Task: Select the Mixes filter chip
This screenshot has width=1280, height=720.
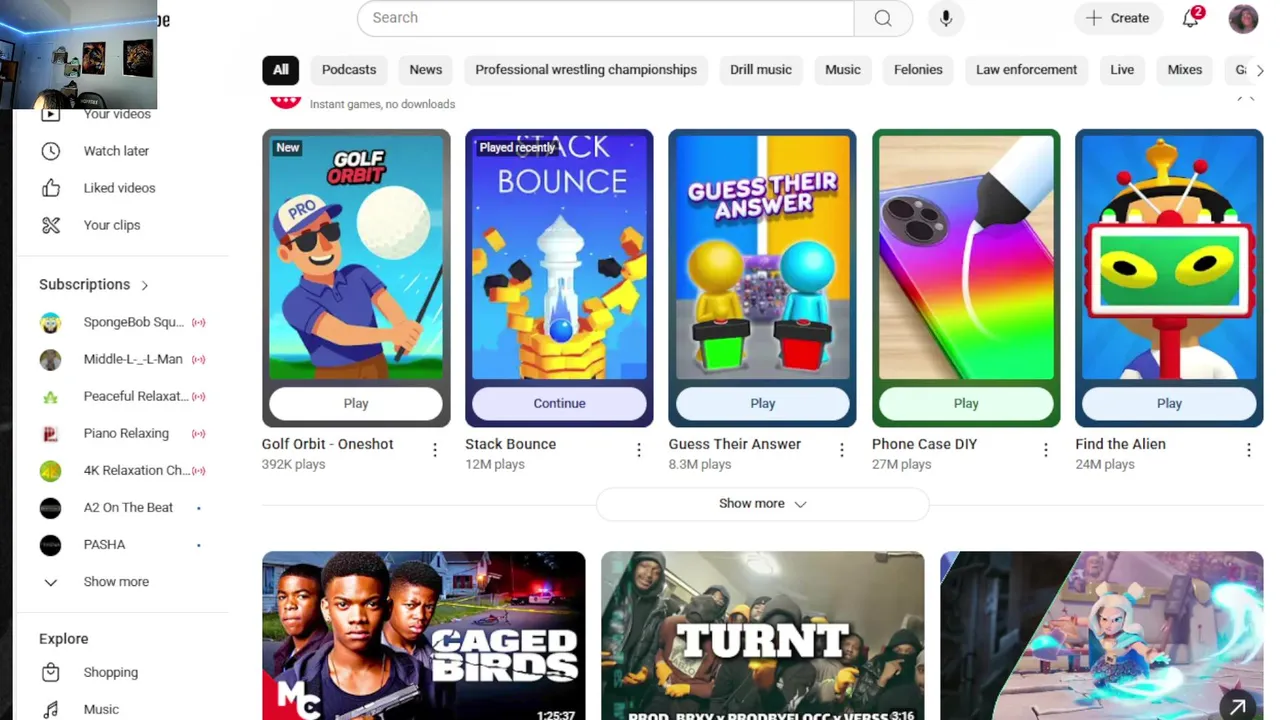Action: (x=1185, y=70)
